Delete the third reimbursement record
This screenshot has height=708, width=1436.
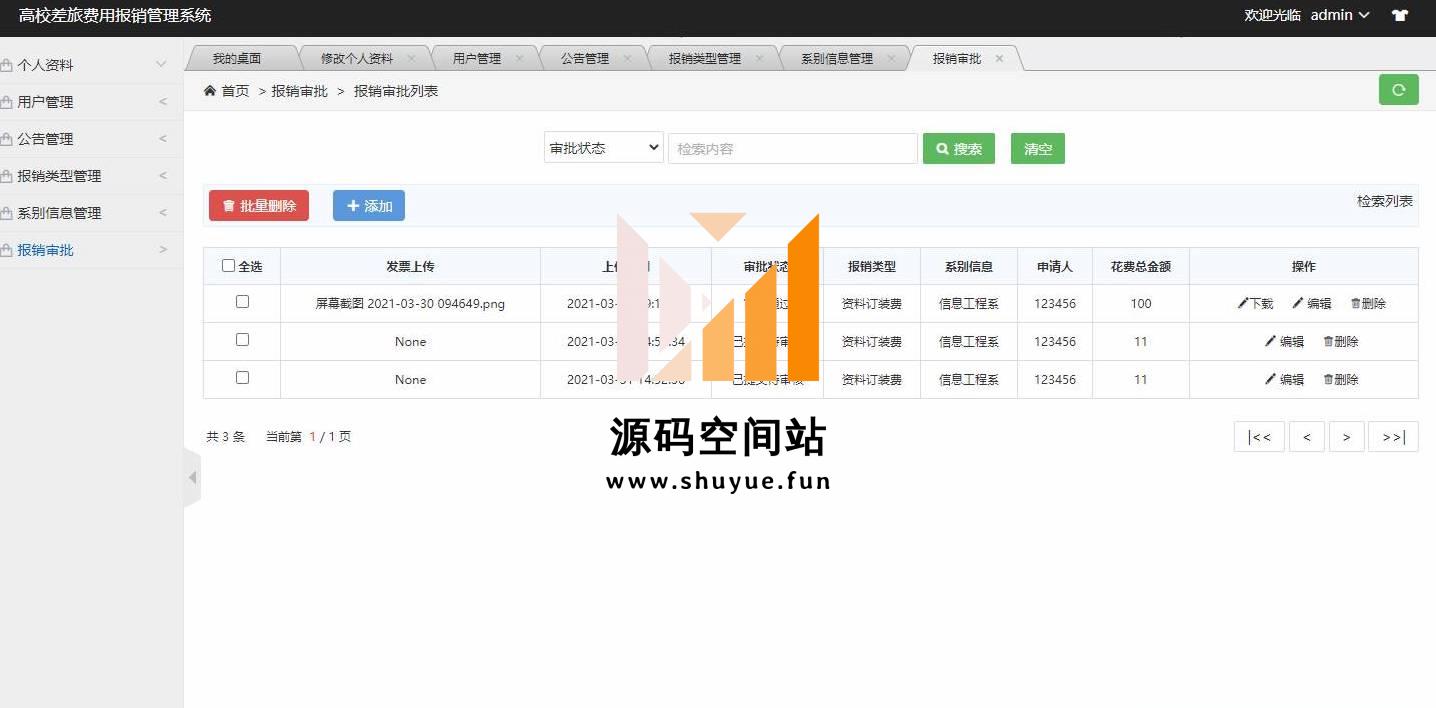click(x=1340, y=379)
